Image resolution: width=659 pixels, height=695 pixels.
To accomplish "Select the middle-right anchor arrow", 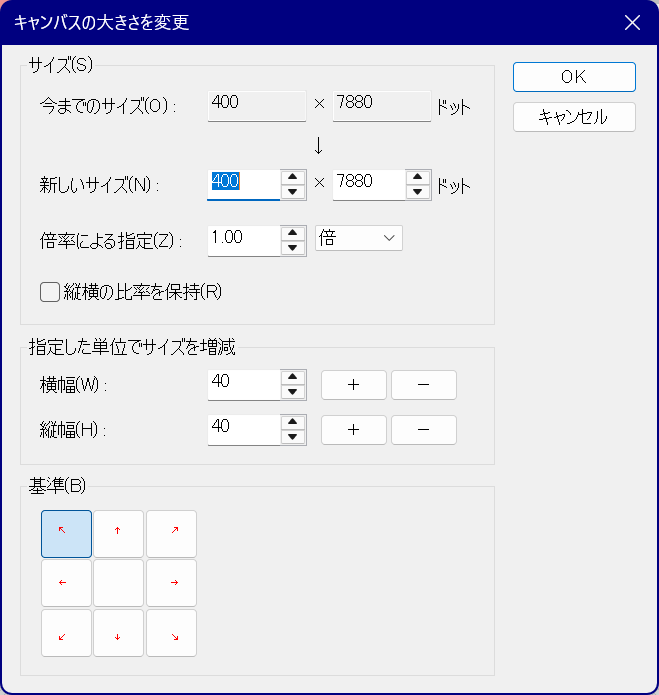I will [171, 583].
